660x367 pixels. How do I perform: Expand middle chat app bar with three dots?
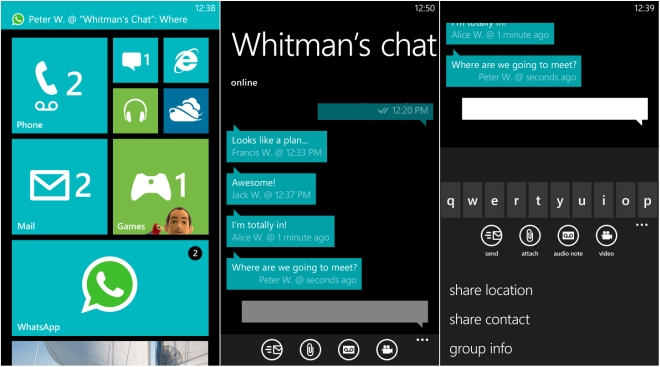pos(422,340)
